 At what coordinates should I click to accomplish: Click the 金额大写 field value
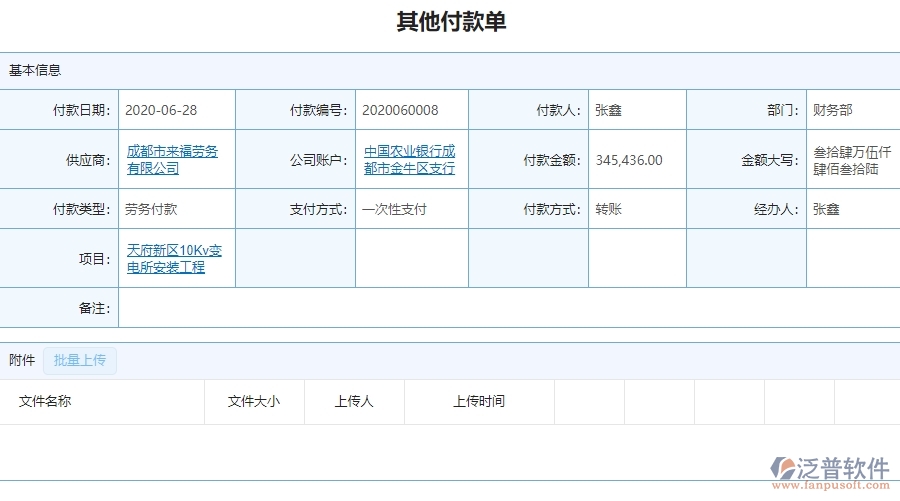point(853,160)
